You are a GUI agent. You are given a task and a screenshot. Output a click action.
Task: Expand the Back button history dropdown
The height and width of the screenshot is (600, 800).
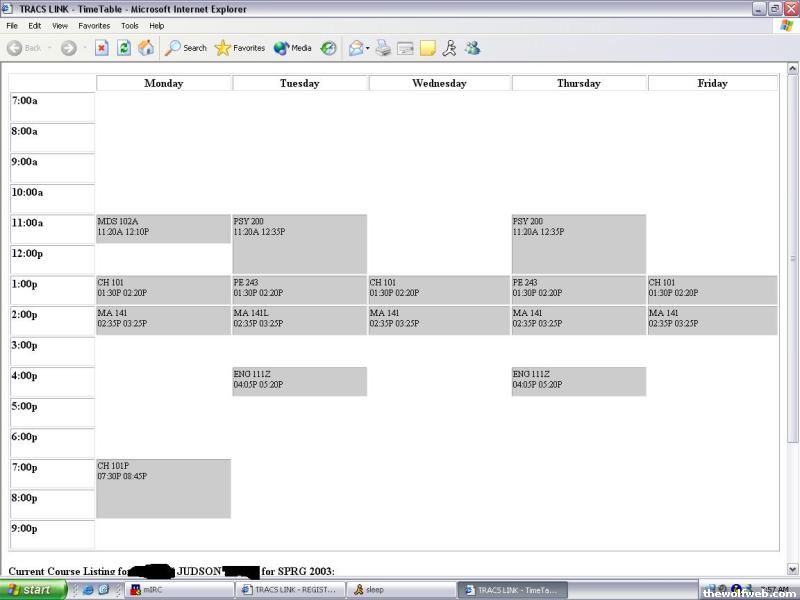[50, 48]
